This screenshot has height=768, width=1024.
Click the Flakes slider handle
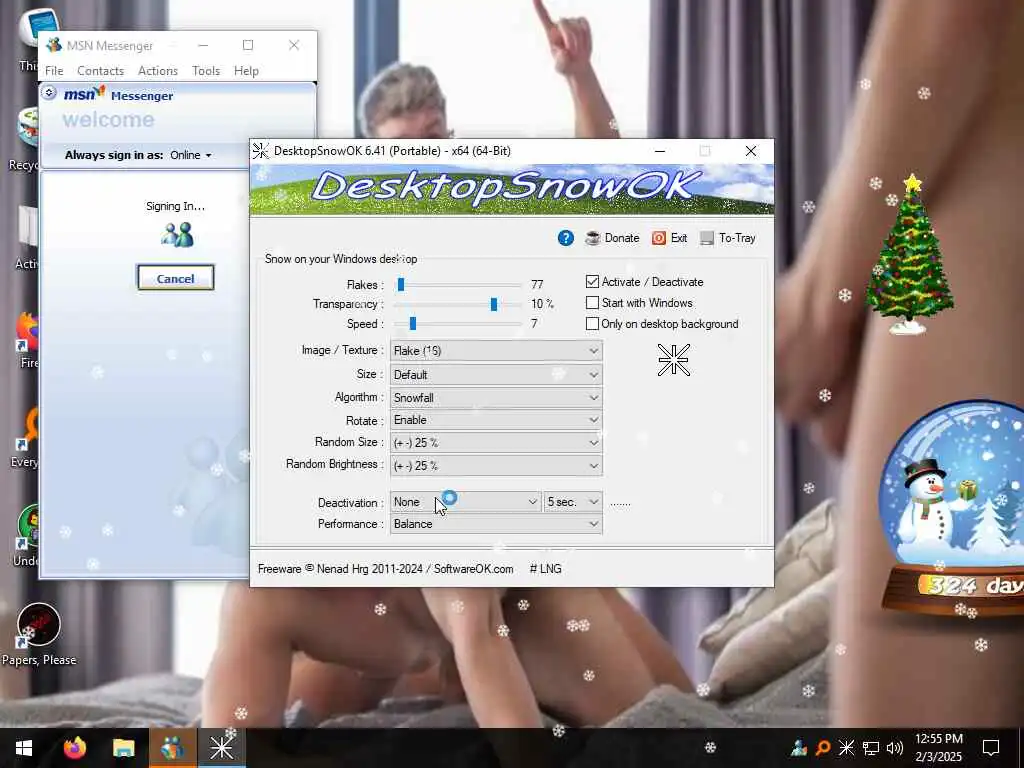[401, 284]
